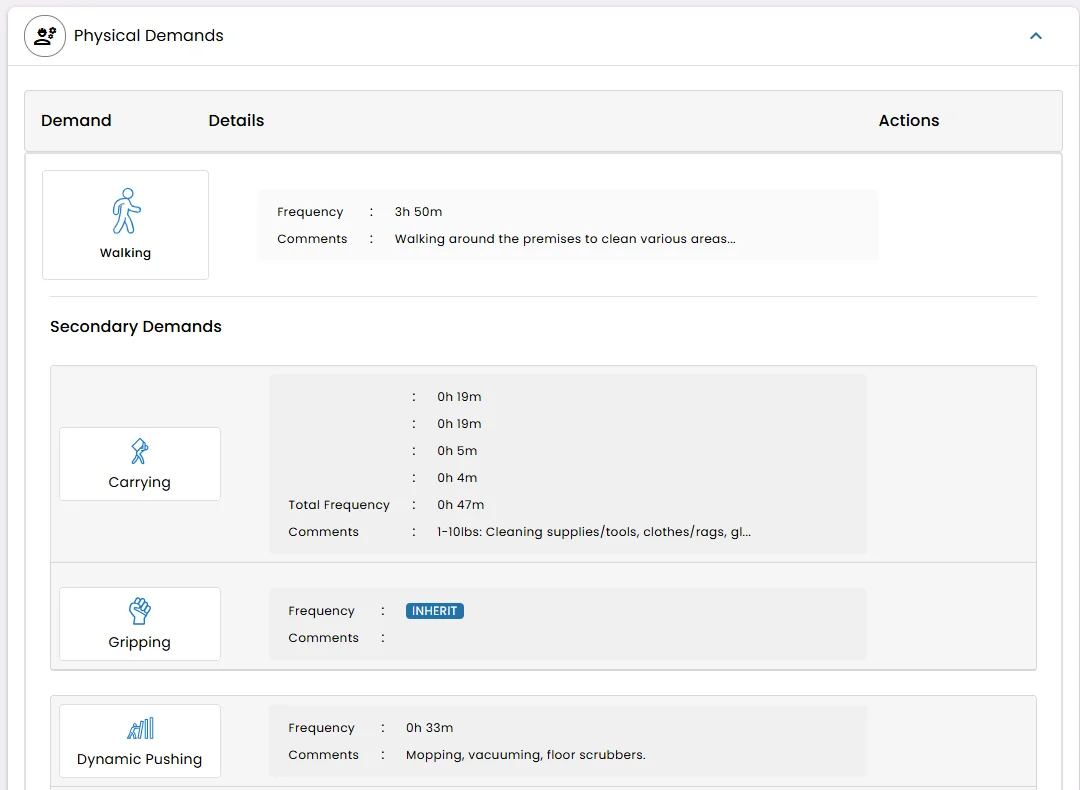Collapse the Physical Demands section chevron

click(x=1036, y=36)
